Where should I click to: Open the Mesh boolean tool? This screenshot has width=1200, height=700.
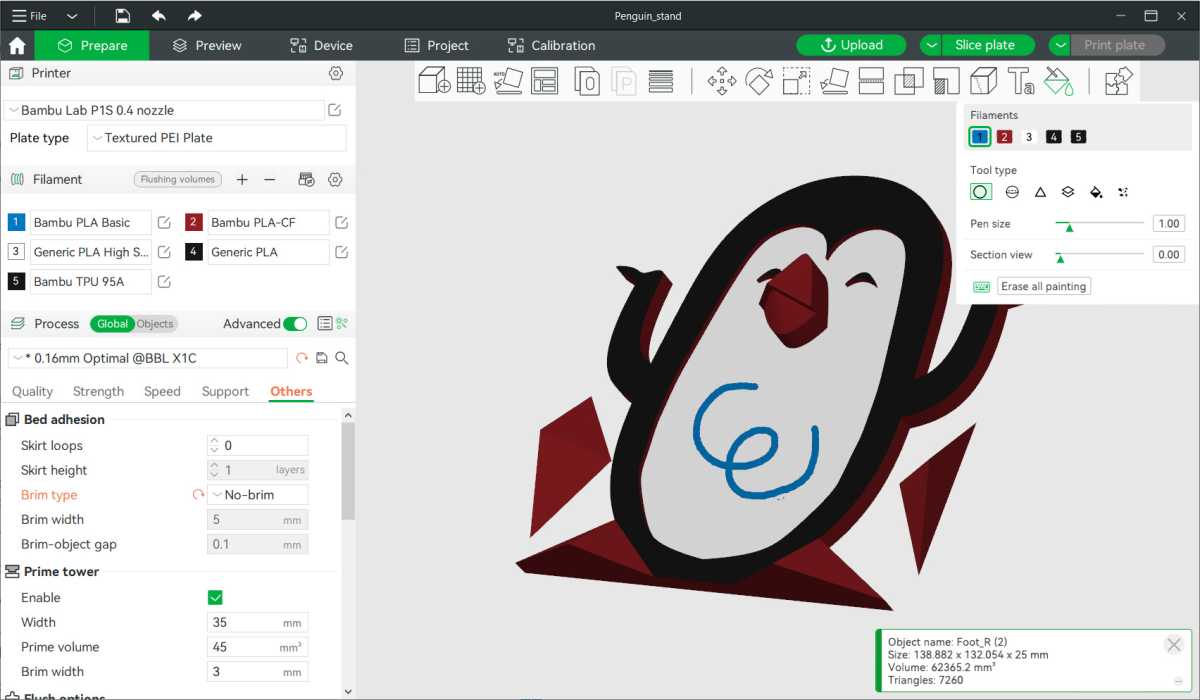pyautogui.click(x=909, y=81)
